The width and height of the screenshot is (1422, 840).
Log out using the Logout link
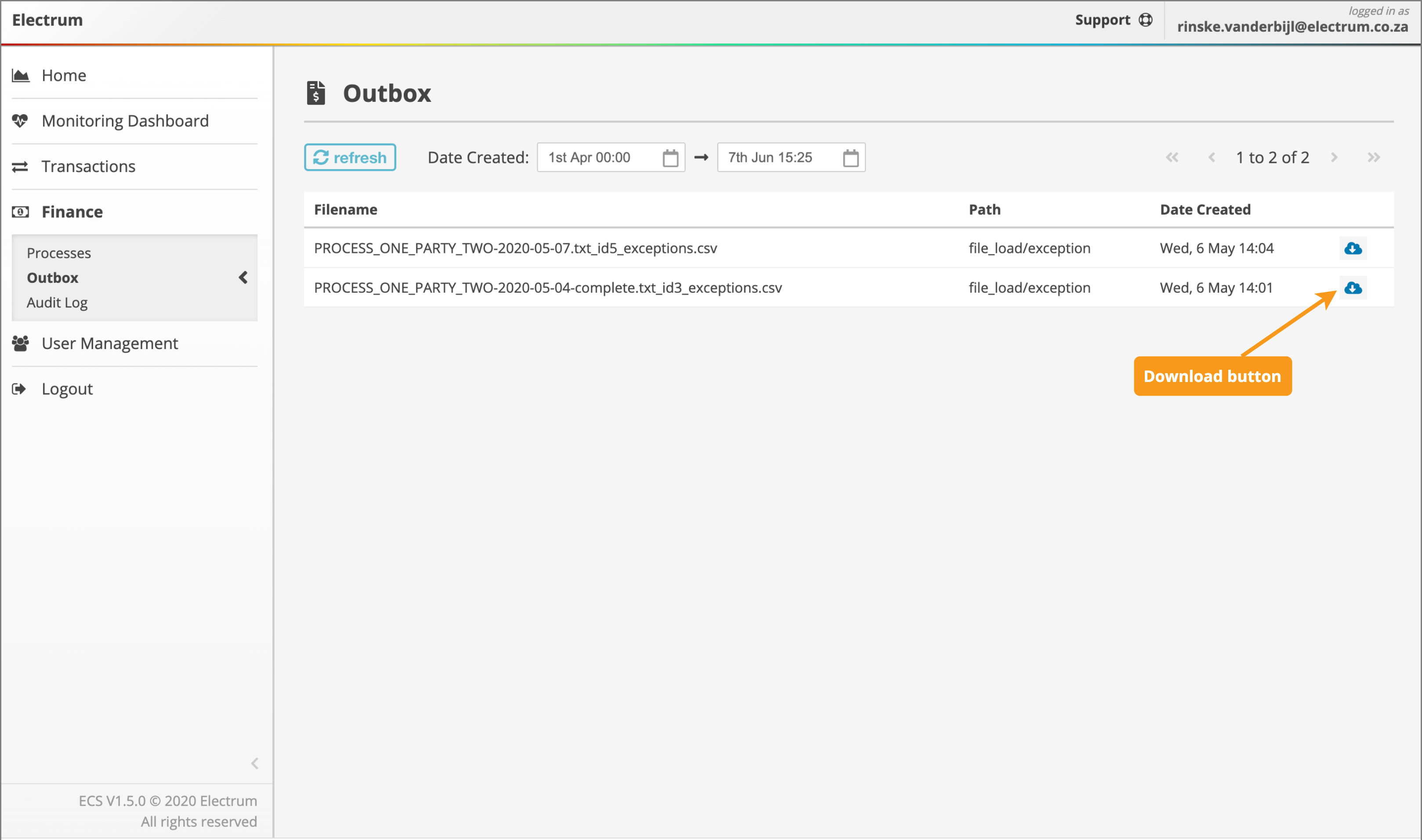coord(67,389)
